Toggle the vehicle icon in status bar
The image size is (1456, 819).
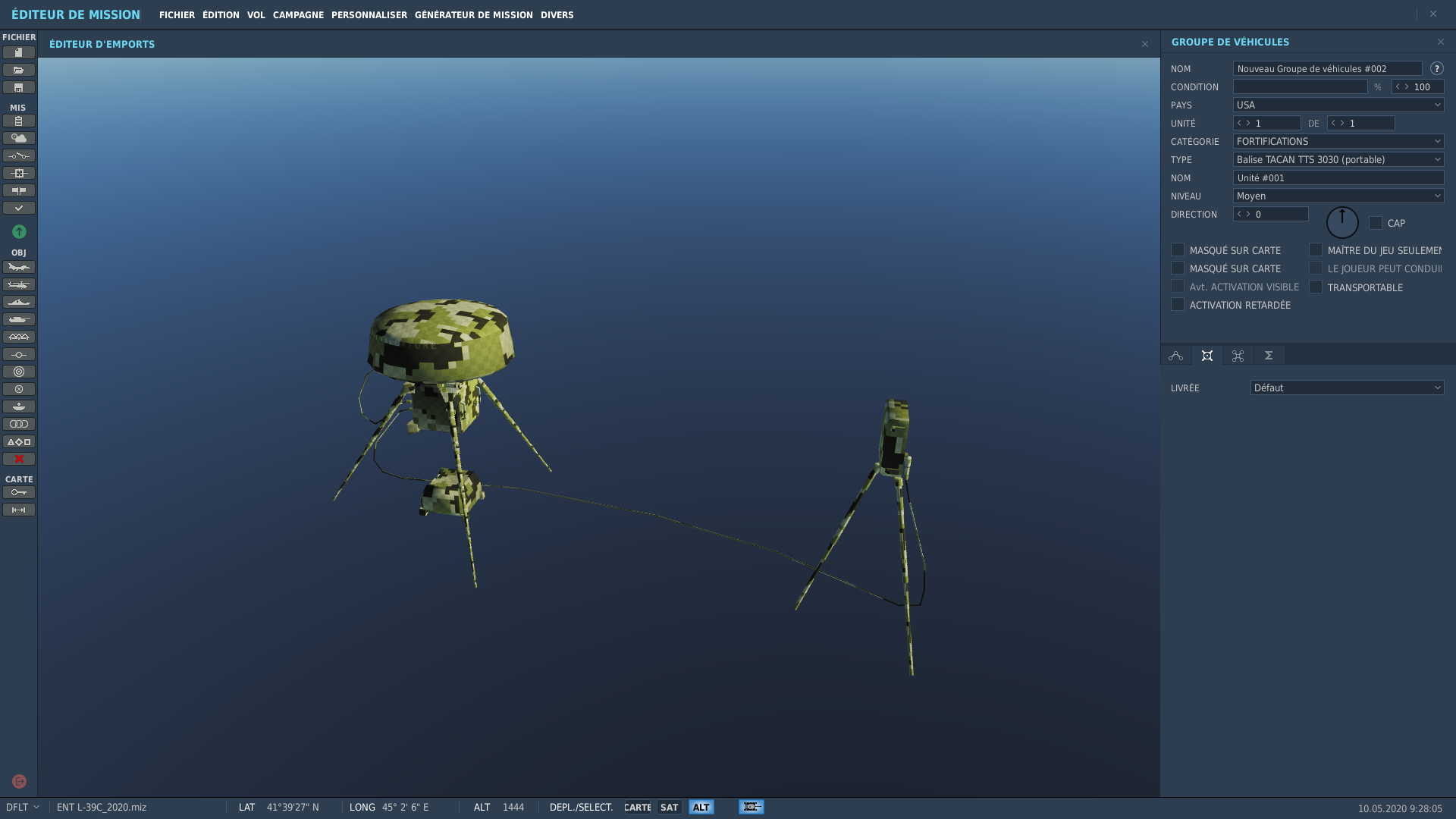pyautogui.click(x=752, y=807)
